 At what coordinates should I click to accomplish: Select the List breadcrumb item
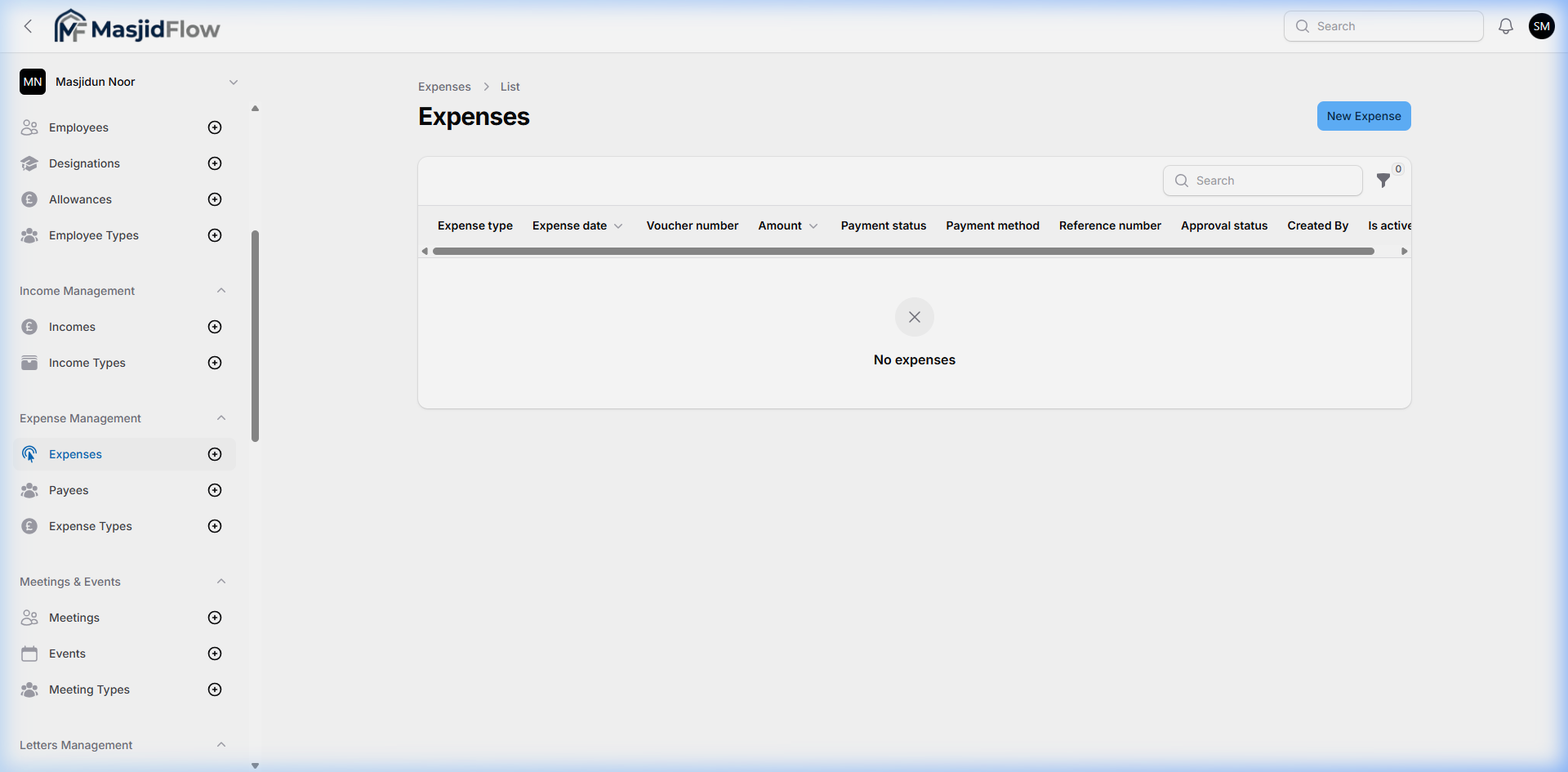coord(510,87)
